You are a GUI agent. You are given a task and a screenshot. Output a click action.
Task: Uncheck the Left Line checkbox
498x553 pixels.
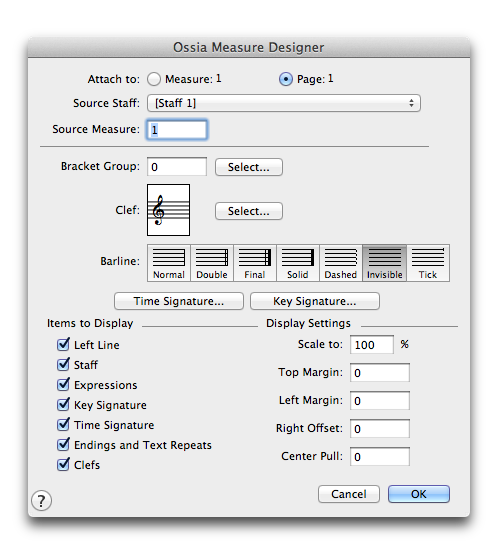pos(63,344)
